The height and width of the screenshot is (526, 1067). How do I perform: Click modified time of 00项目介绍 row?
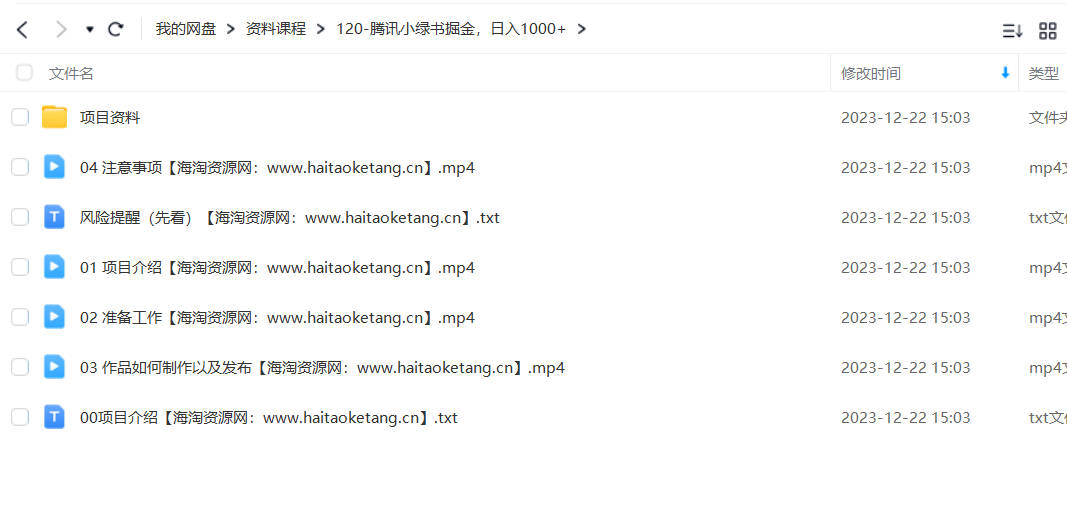click(906, 417)
